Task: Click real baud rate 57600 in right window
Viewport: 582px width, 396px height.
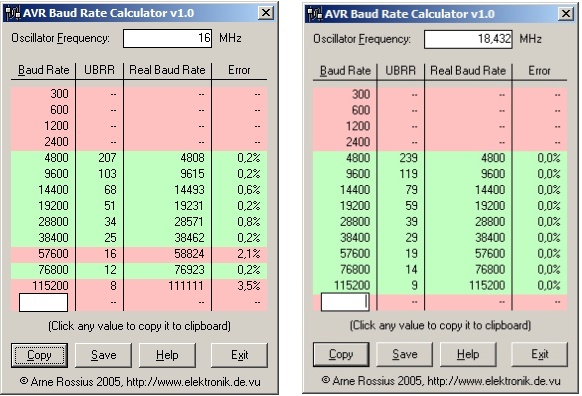Action: pos(490,253)
